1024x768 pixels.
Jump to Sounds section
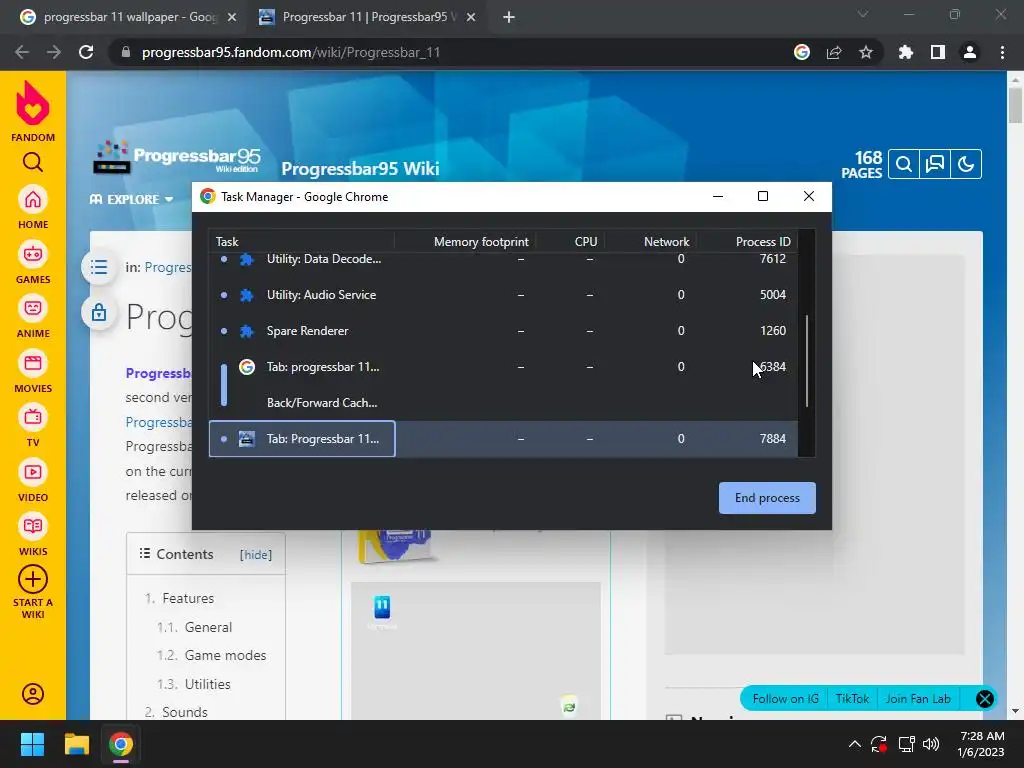coord(185,712)
